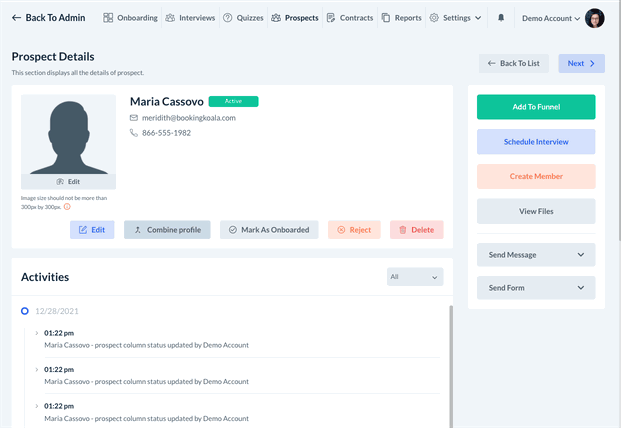The width and height of the screenshot is (621, 428).
Task: Click the Combine profile button
Action: click(x=167, y=230)
